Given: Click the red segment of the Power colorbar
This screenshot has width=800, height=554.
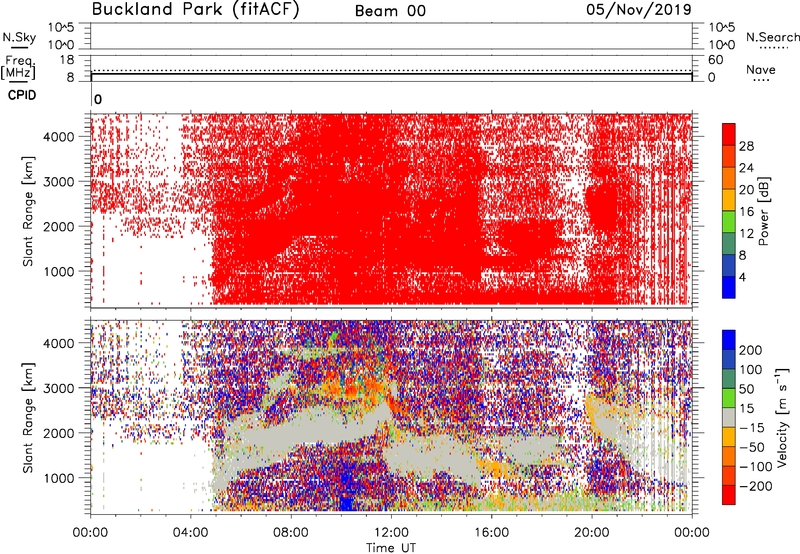Looking at the screenshot, I should click(729, 134).
